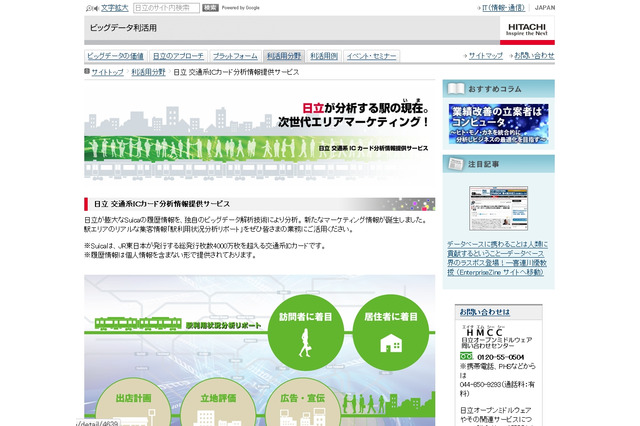
Task: Go to サイトマップ link
Action: tap(485, 55)
